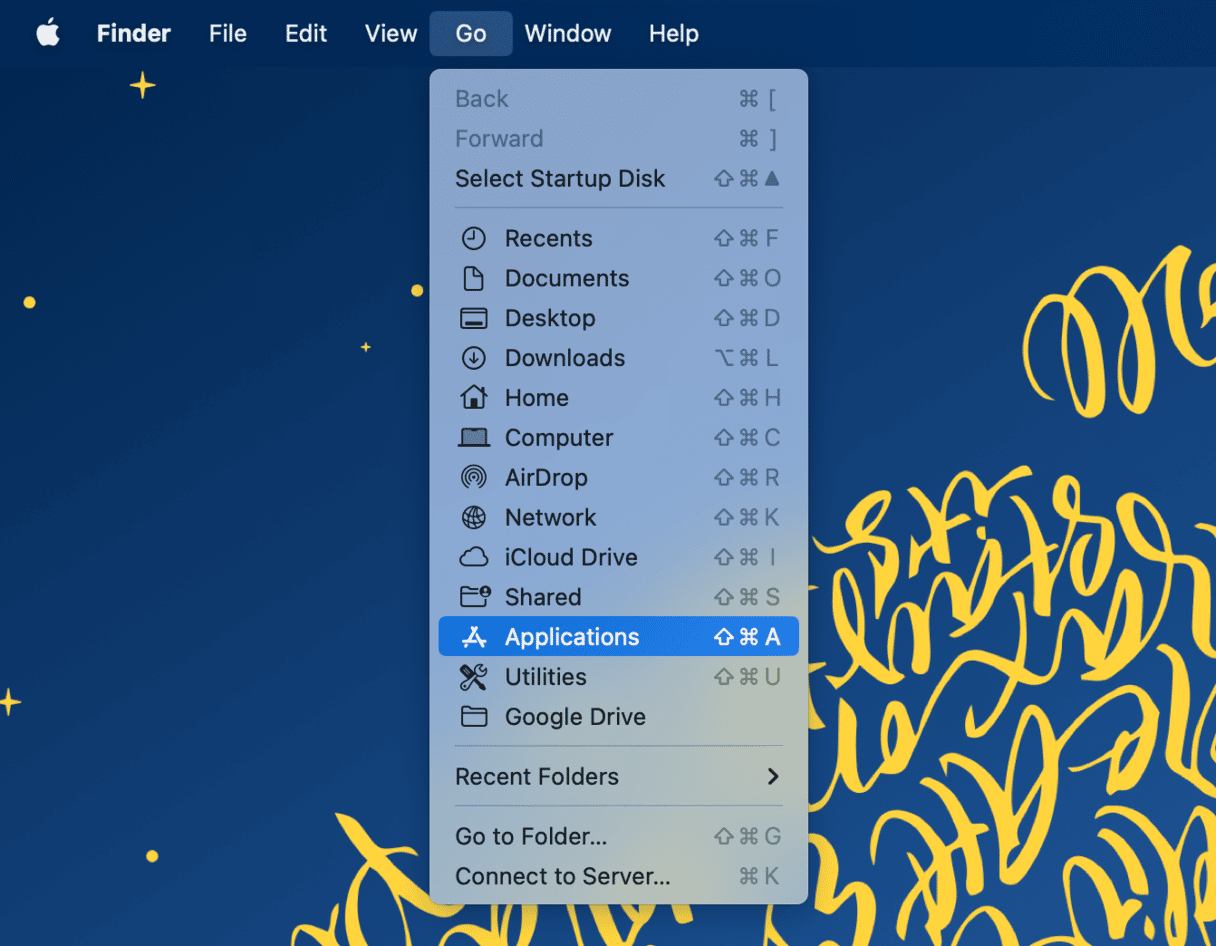Expand the Recent Folders submenu arrow
Image resolution: width=1216 pixels, height=946 pixels.
pyautogui.click(x=772, y=777)
